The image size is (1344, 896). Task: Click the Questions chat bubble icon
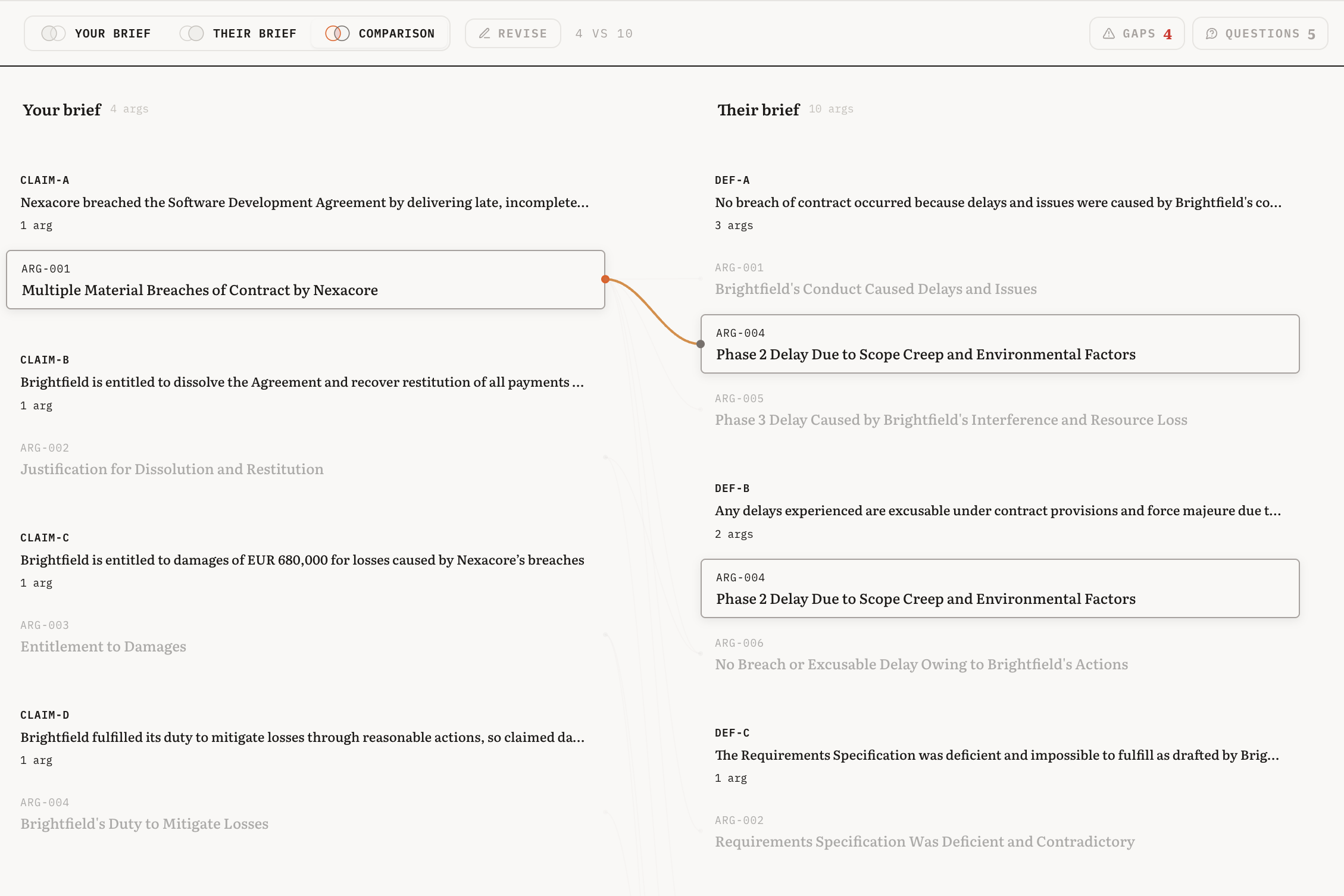point(1211,33)
